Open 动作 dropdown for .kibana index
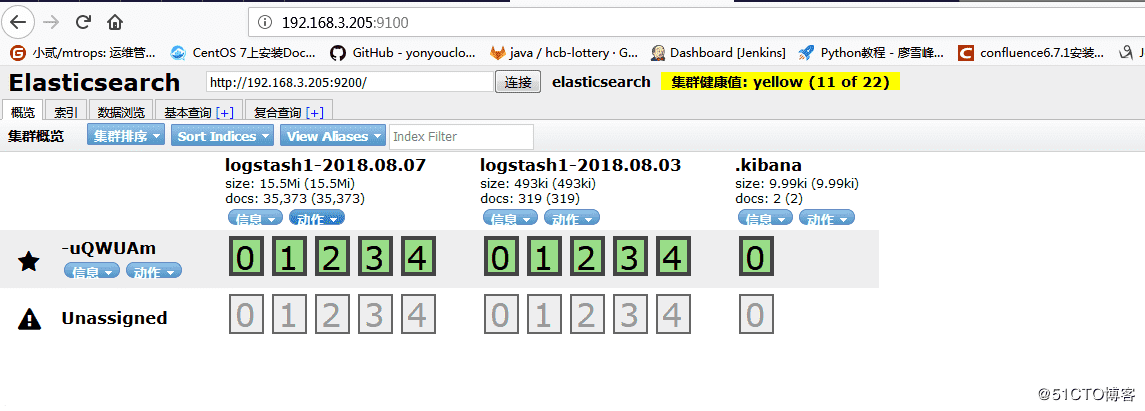This screenshot has height=411, width=1145. pos(827,218)
